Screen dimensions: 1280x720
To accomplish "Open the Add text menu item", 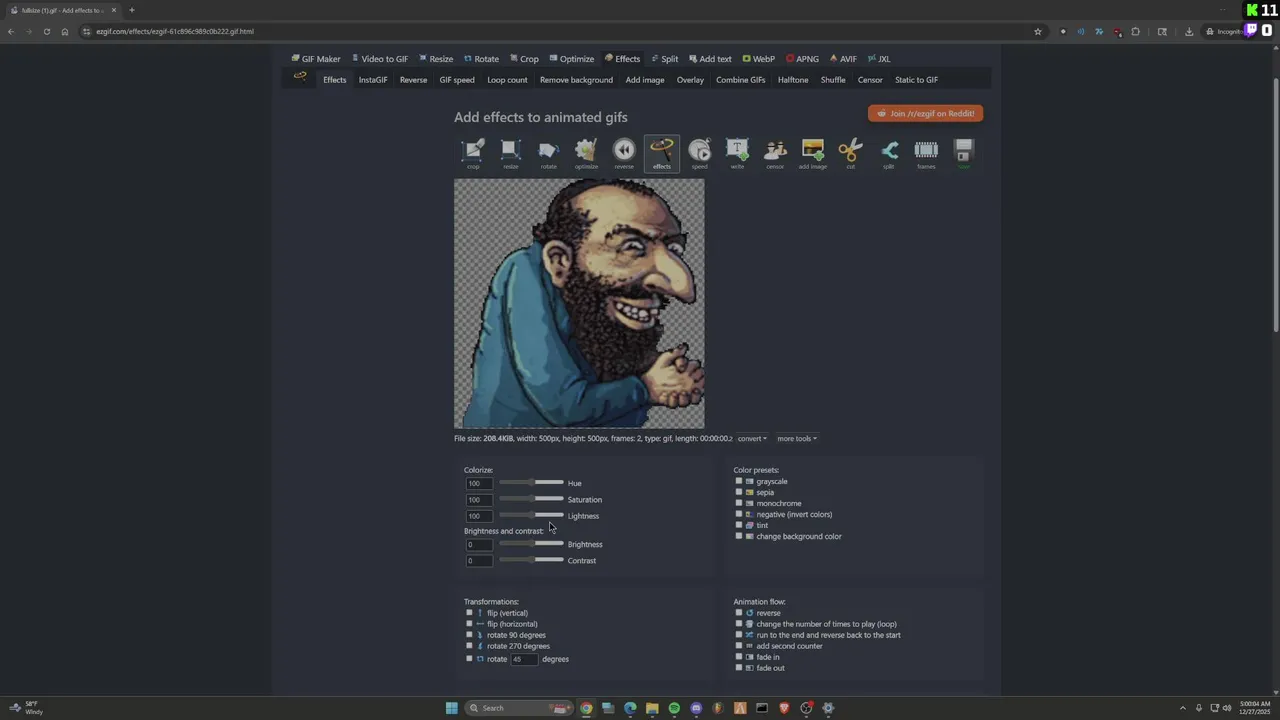I will [710, 59].
